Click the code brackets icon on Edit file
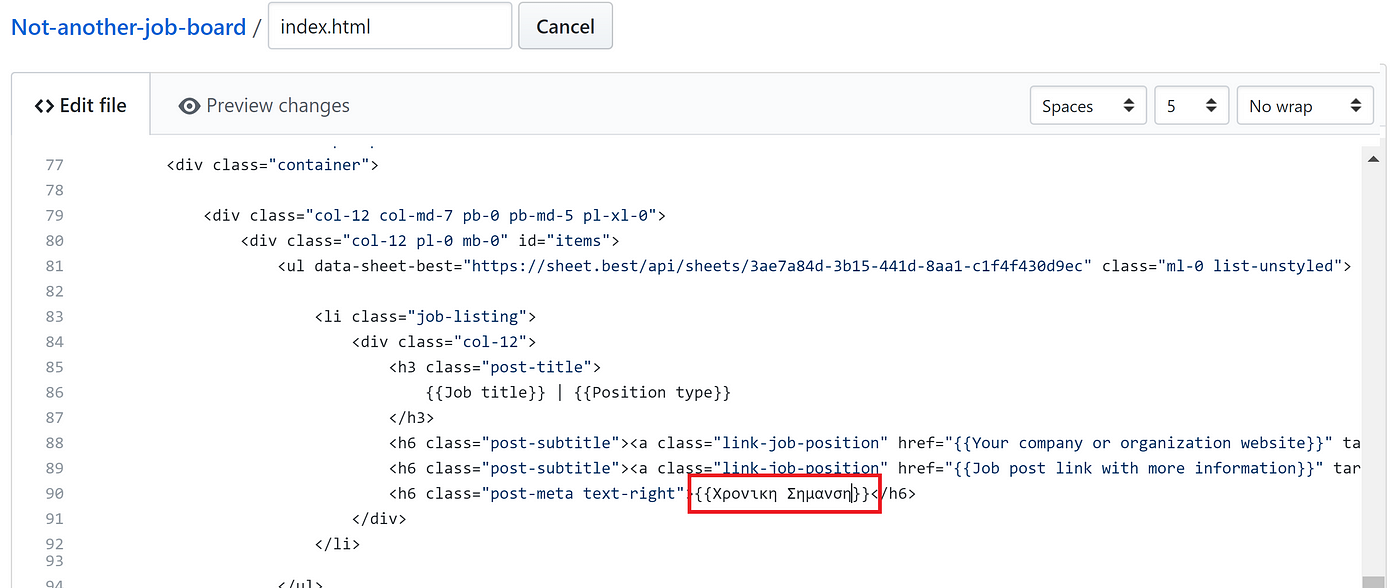This screenshot has height=588, width=1400. click(44, 106)
